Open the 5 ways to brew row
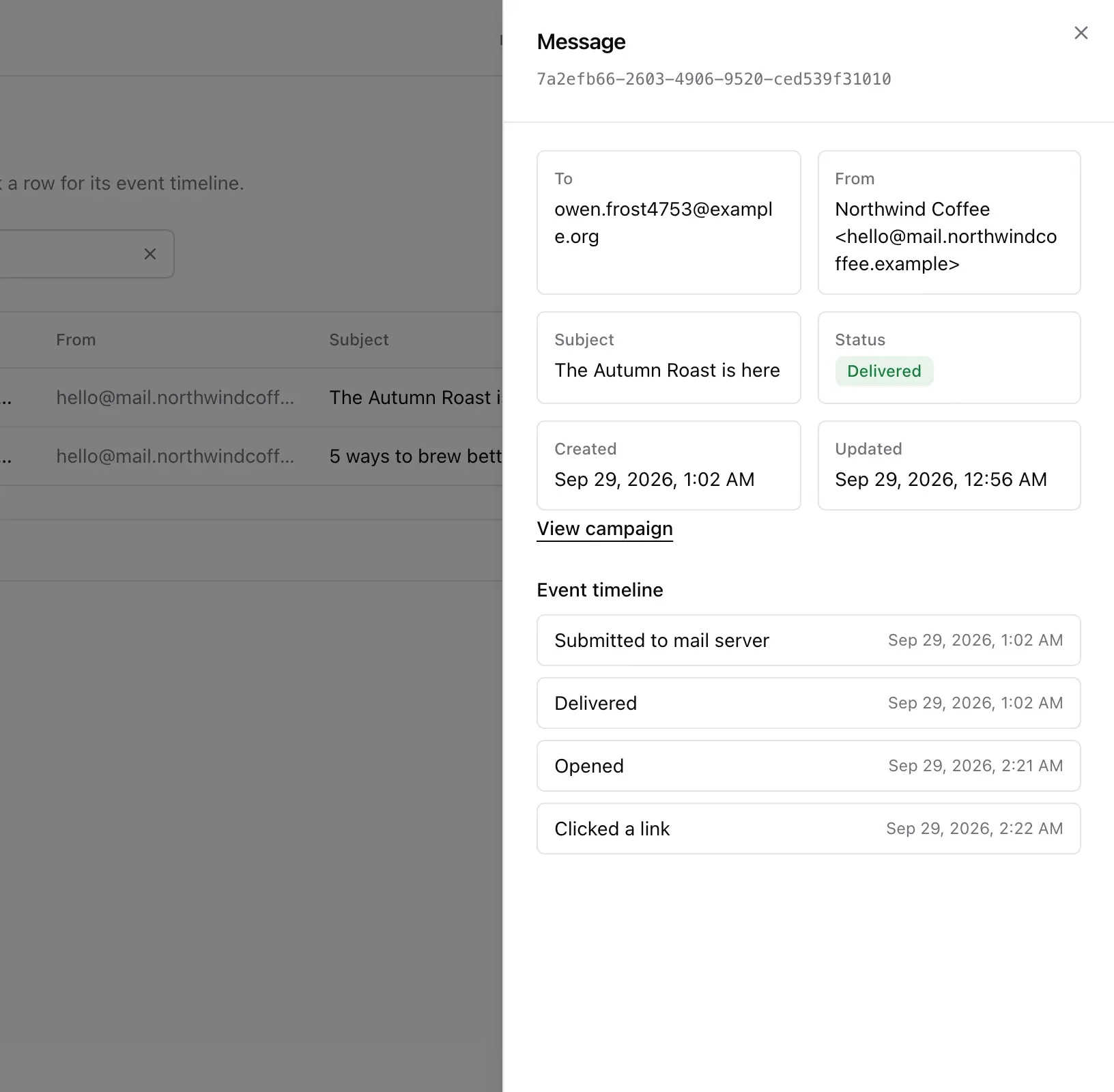Screen dimensions: 1114x1092 pos(251,457)
